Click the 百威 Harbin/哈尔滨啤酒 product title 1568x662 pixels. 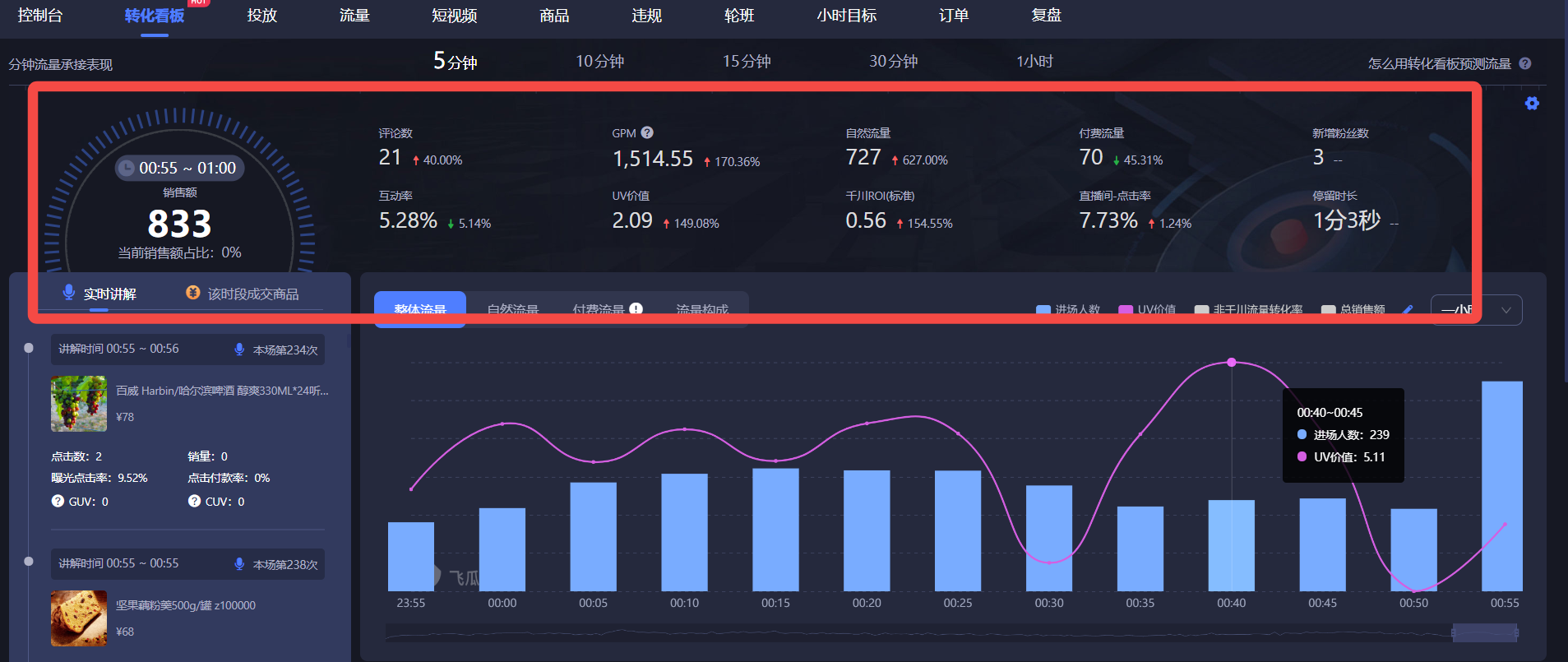(222, 391)
